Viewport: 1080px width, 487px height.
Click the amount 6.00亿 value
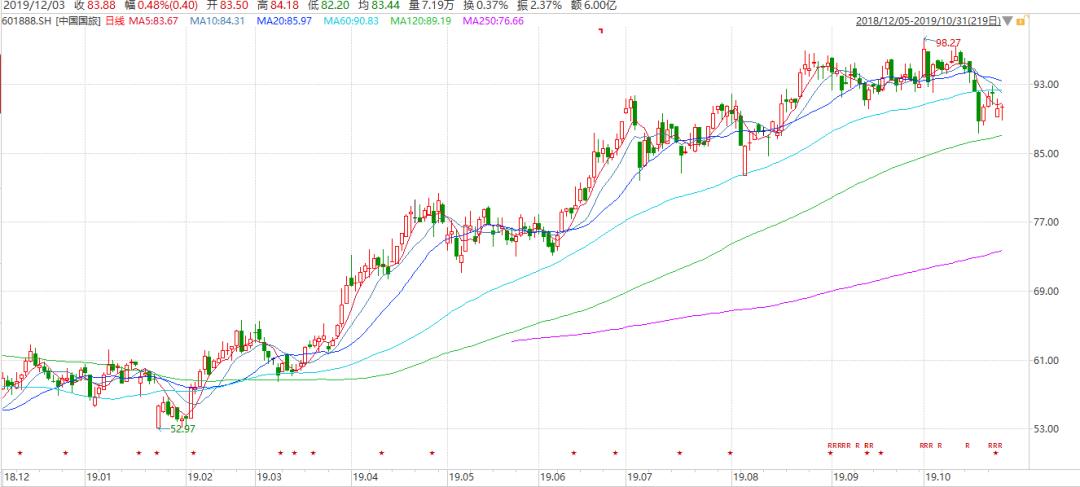pyautogui.click(x=601, y=6)
